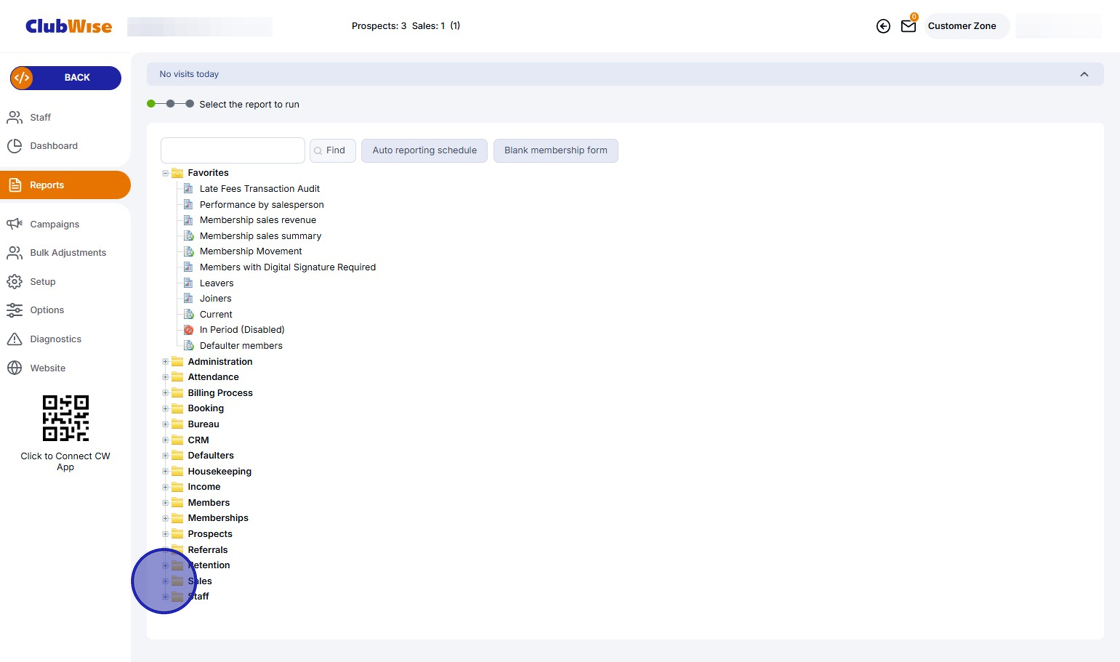Open Auto reporting schedule
This screenshot has height=662, width=1120.
(424, 151)
